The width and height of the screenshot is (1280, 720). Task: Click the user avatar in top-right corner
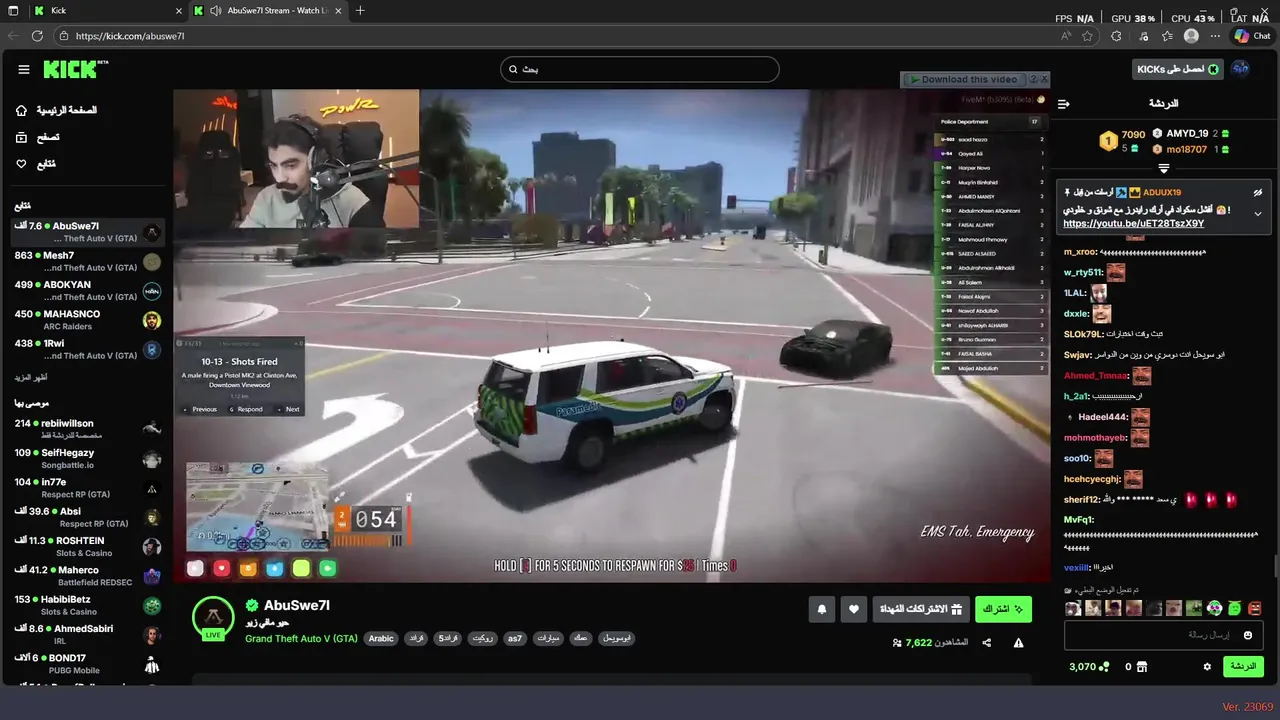(x=1241, y=69)
